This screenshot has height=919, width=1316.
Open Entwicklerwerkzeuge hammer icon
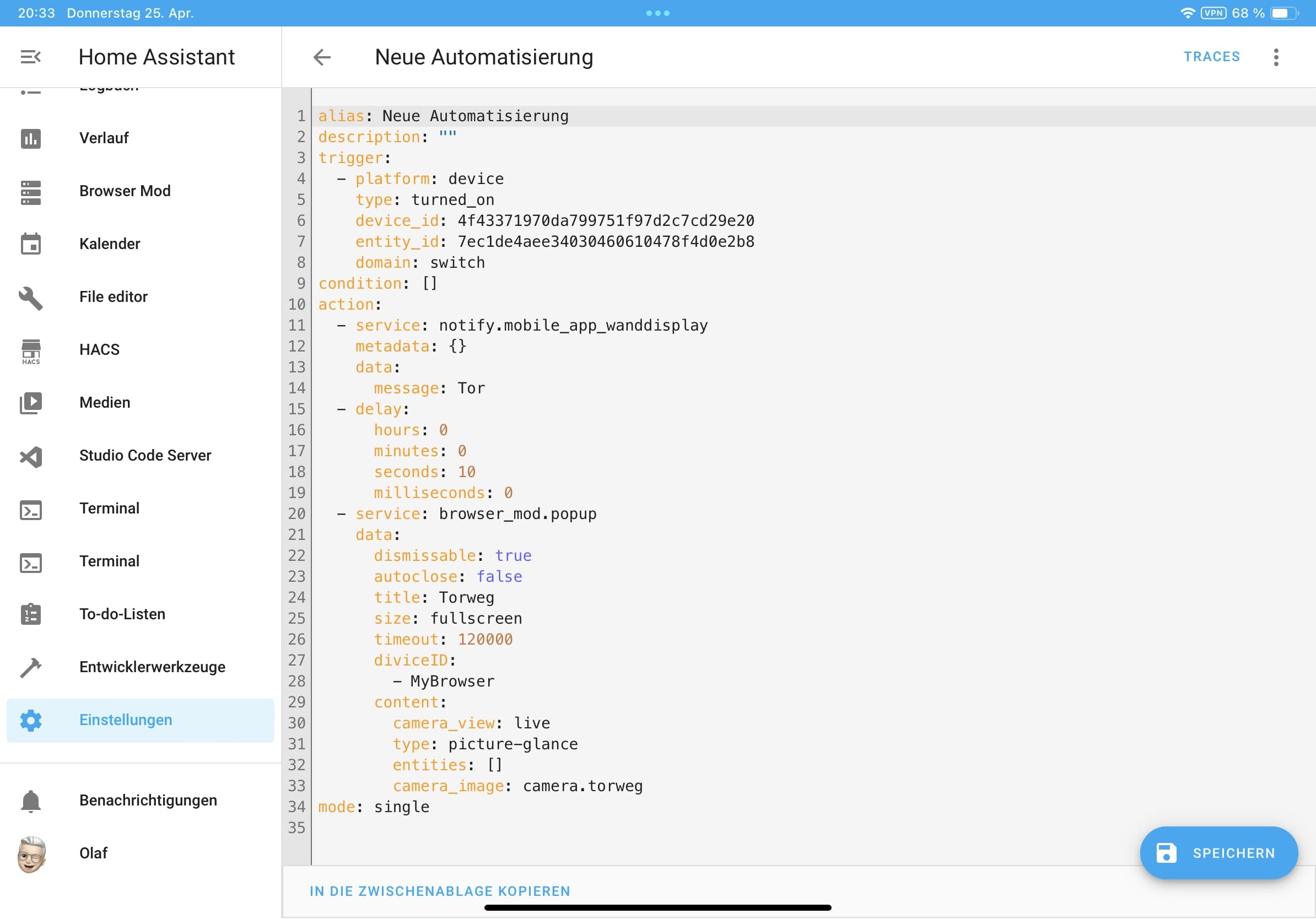pyautogui.click(x=31, y=667)
